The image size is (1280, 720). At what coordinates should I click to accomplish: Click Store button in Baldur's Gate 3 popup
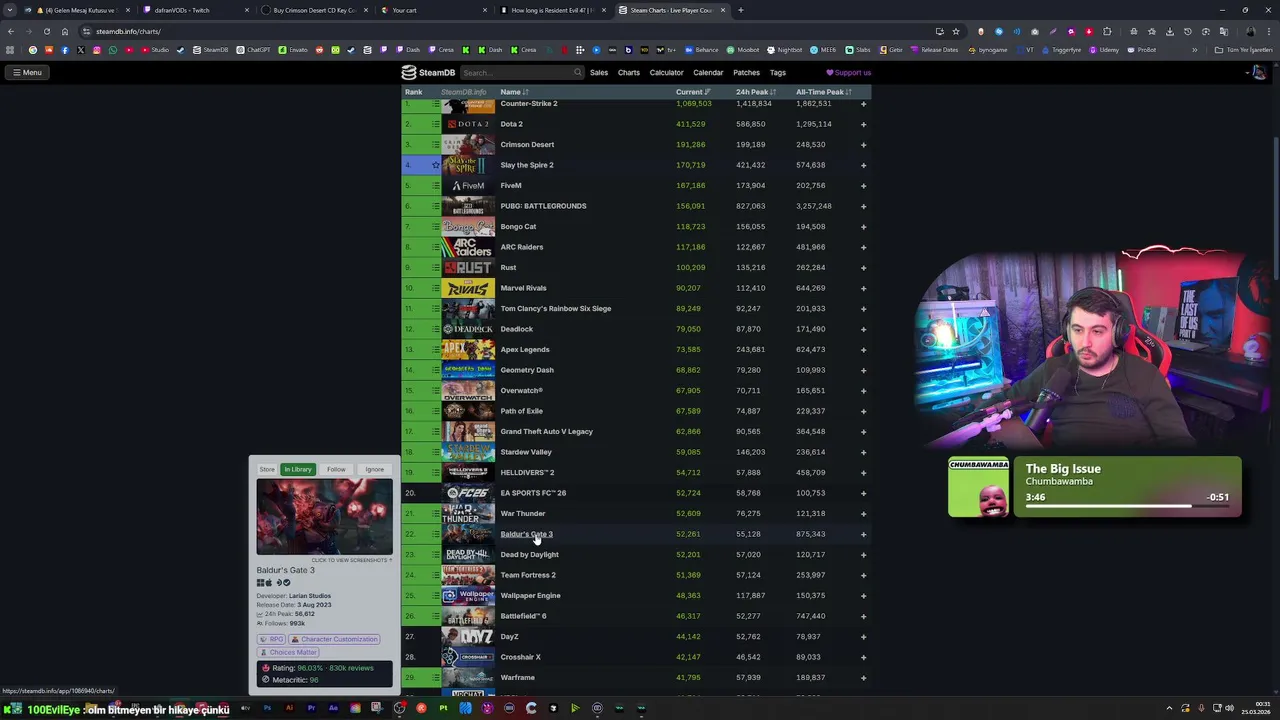click(267, 469)
